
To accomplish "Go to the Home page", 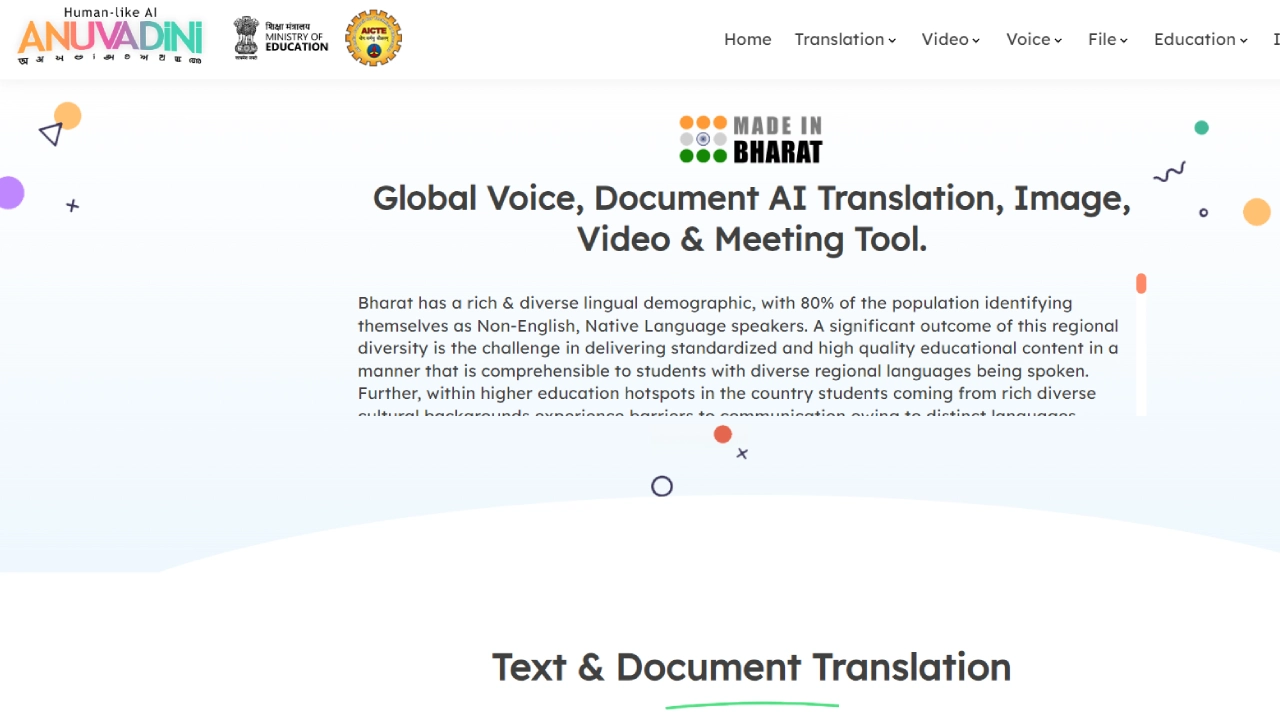I will coord(747,39).
